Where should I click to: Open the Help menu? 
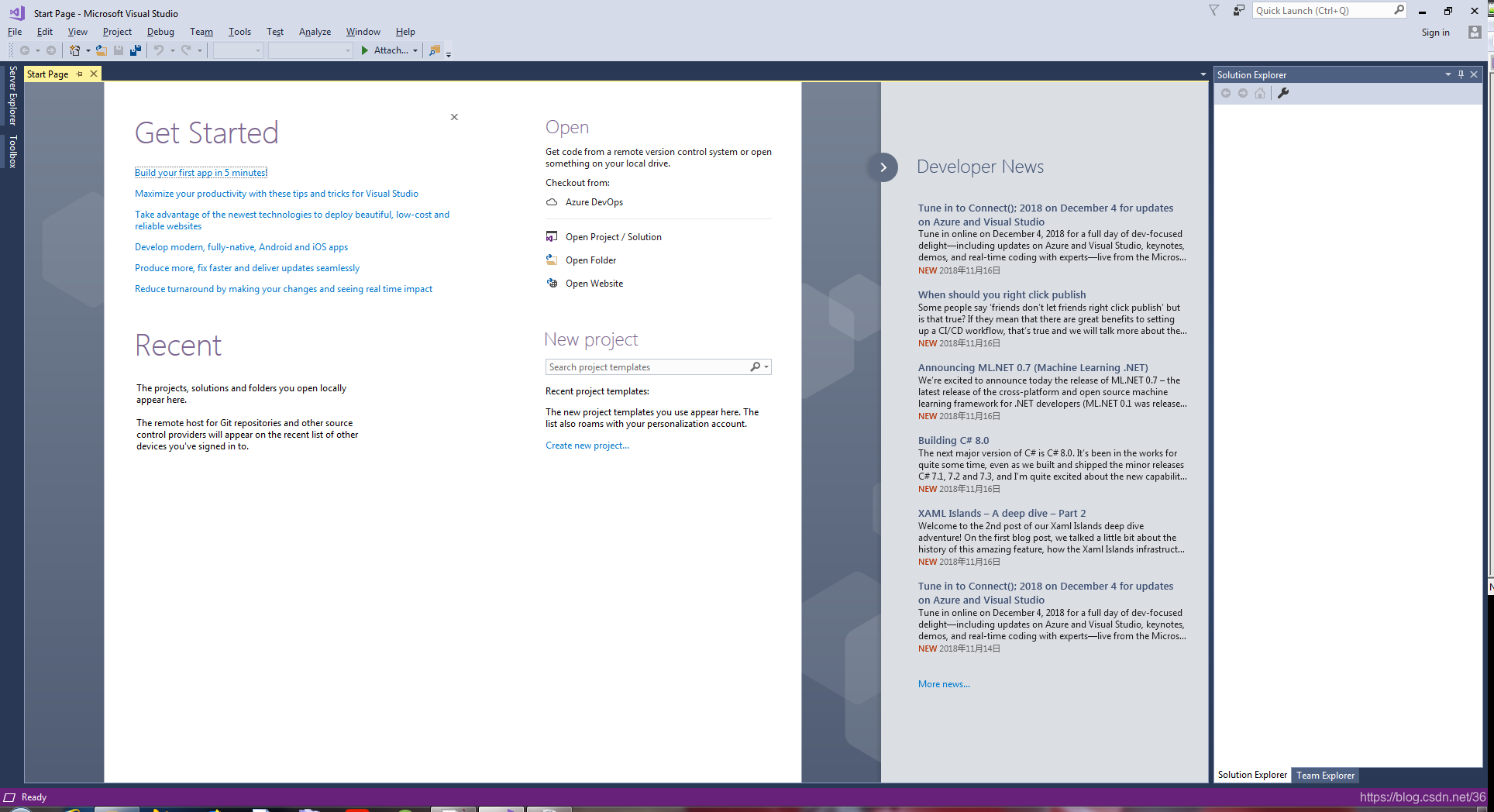point(405,32)
